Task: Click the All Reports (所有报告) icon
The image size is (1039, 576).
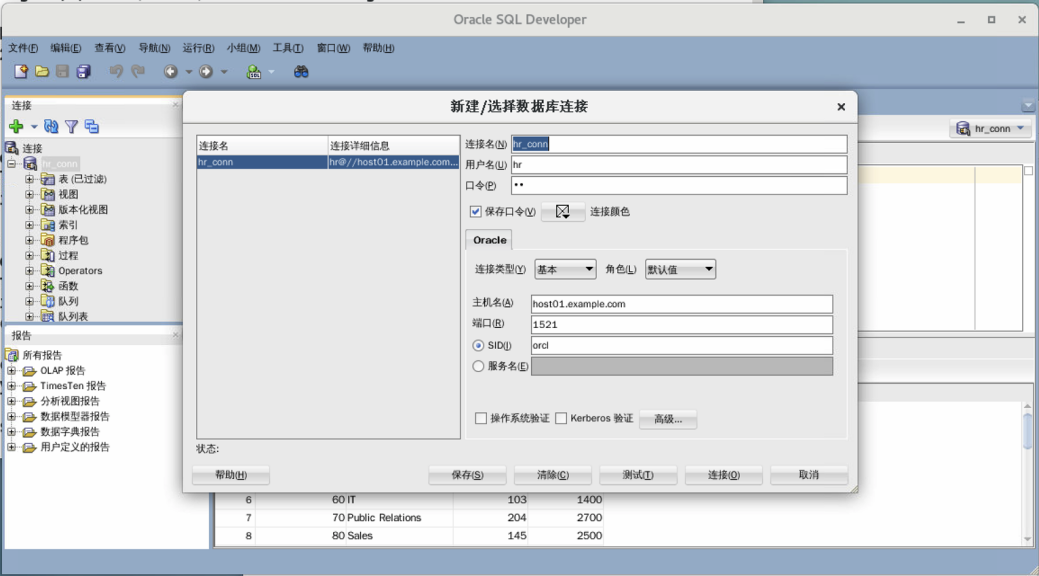Action: pos(12,355)
